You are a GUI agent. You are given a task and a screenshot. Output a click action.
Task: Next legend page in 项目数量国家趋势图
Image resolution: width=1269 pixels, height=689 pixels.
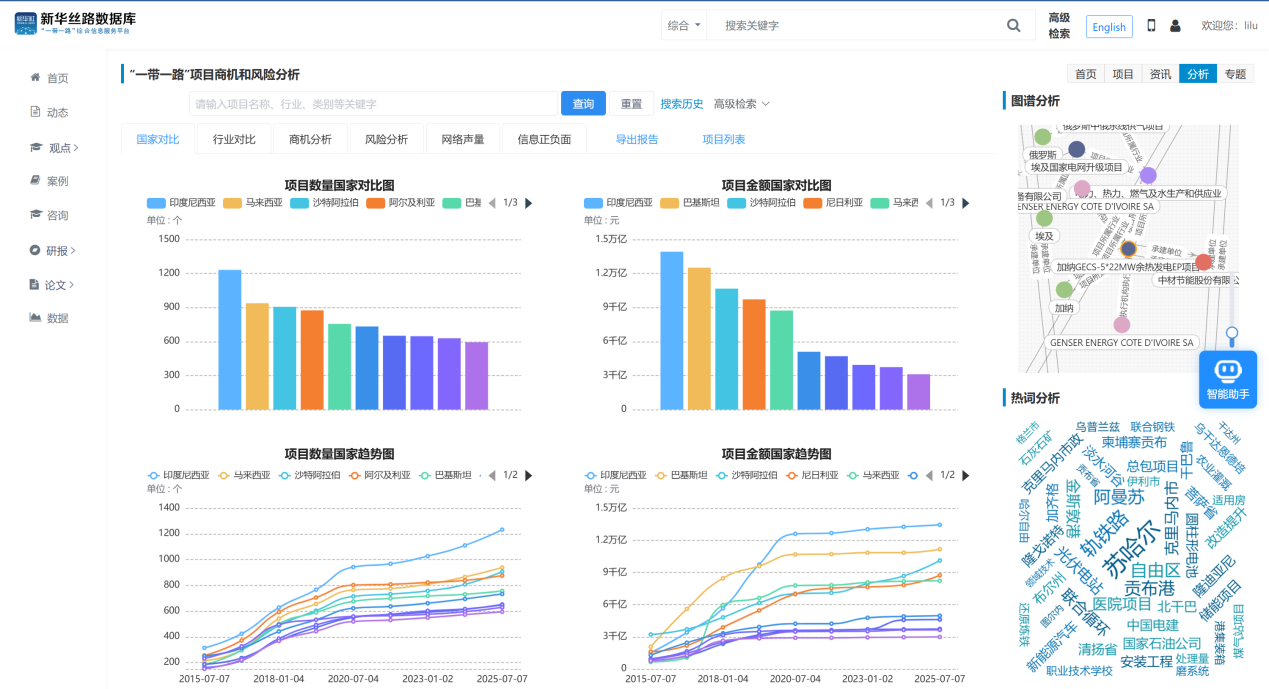point(529,476)
